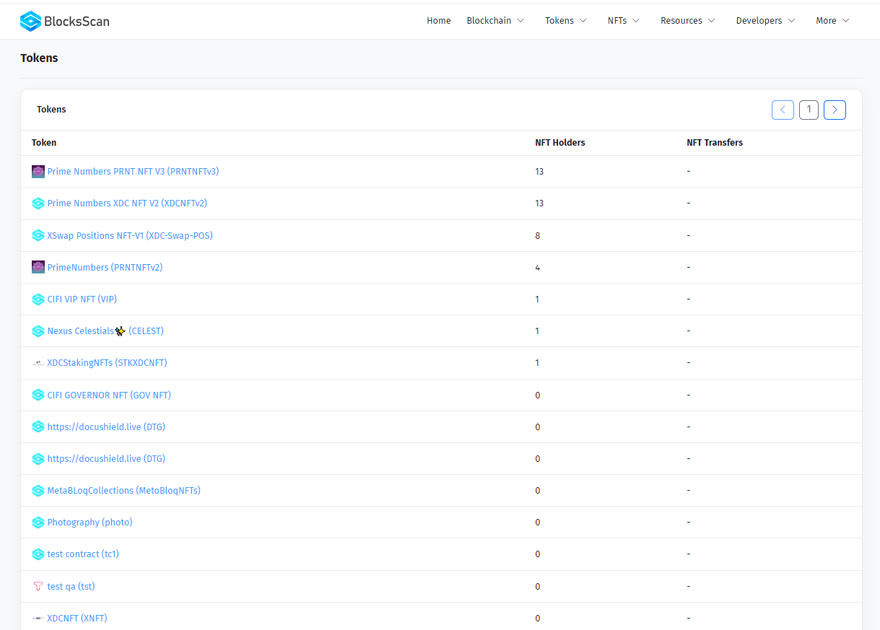Select page number 1 in pagination

coord(809,110)
